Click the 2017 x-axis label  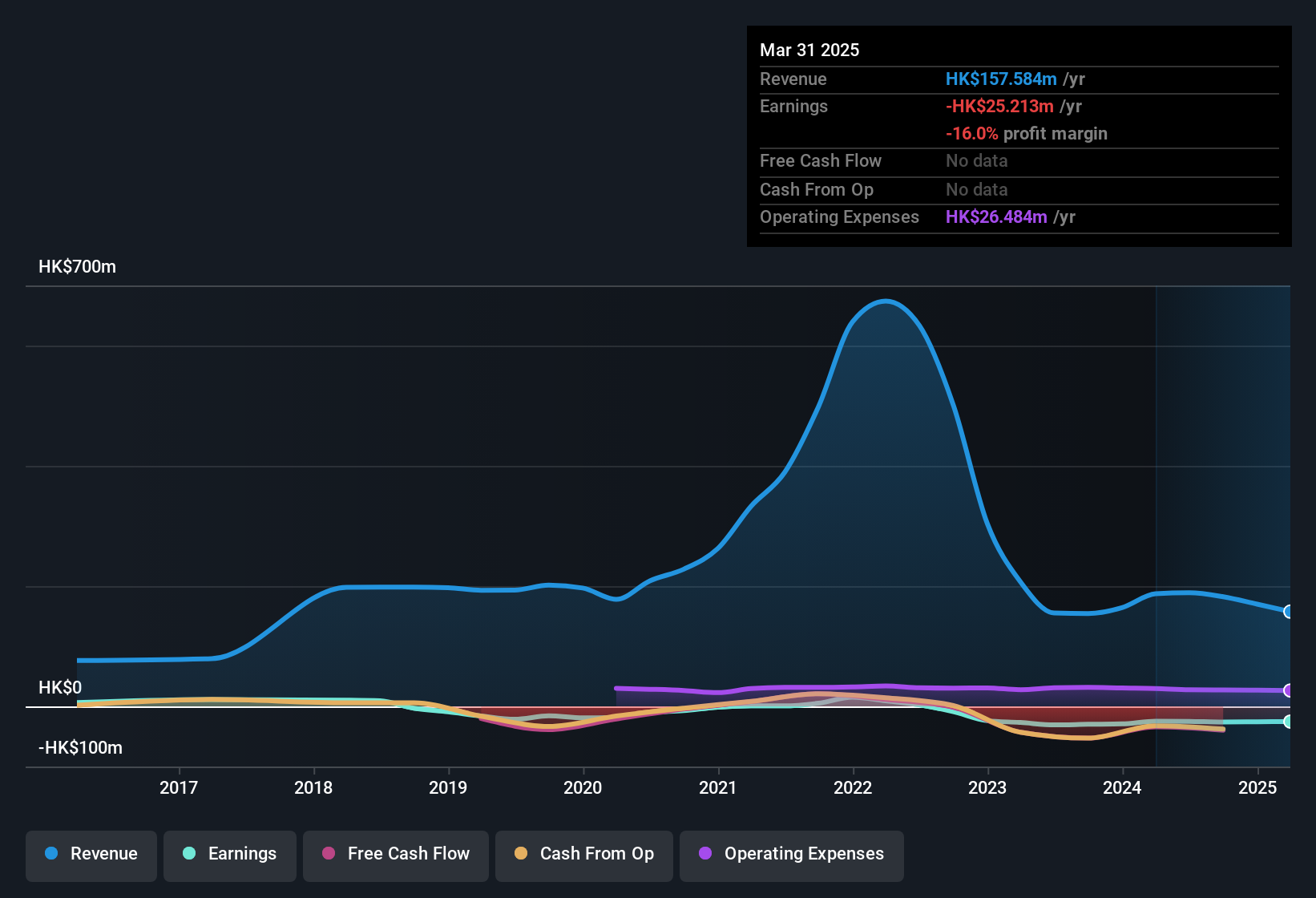[x=179, y=787]
